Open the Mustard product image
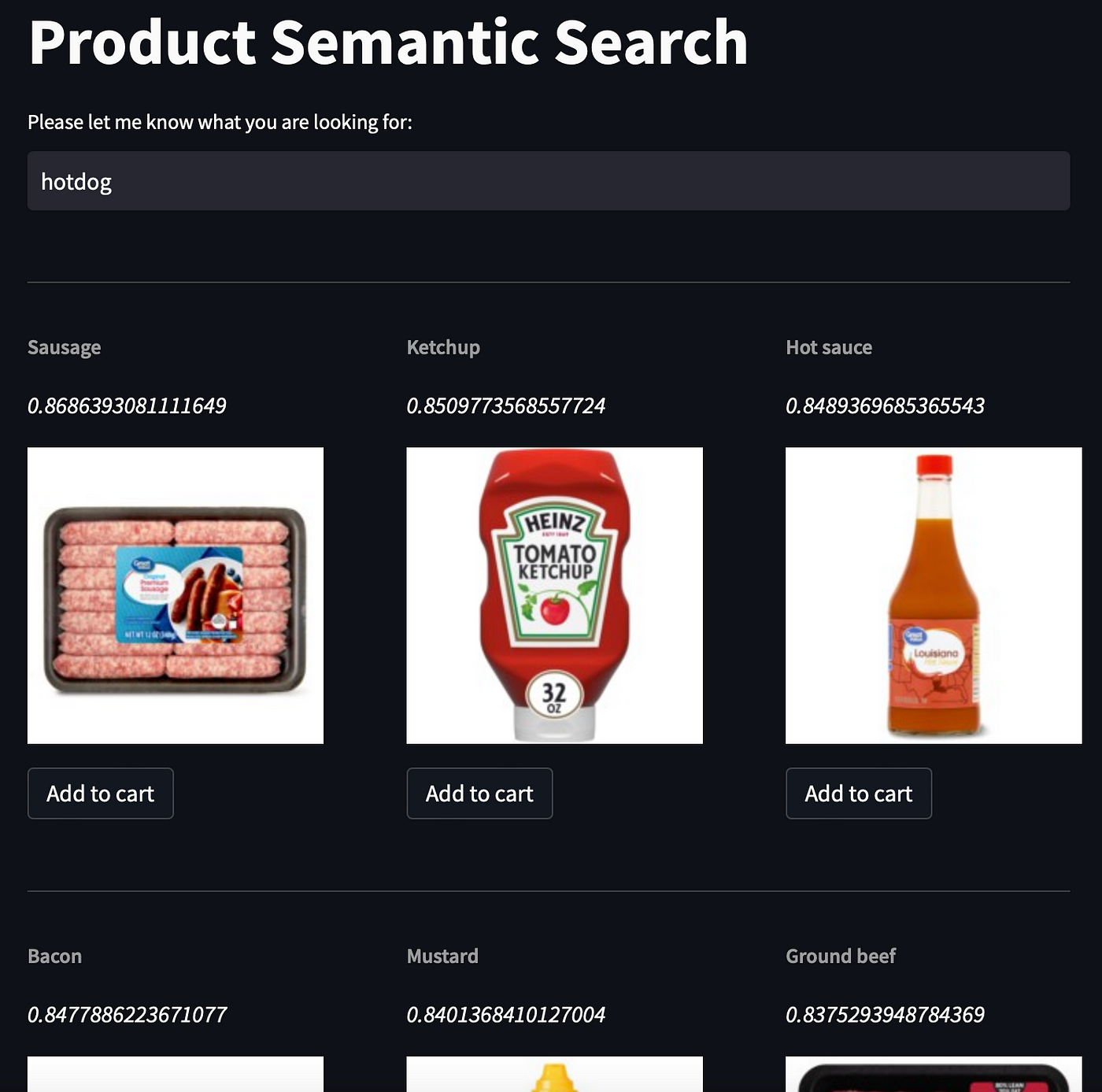Screen dimensions: 1102x1092 [x=555, y=1074]
